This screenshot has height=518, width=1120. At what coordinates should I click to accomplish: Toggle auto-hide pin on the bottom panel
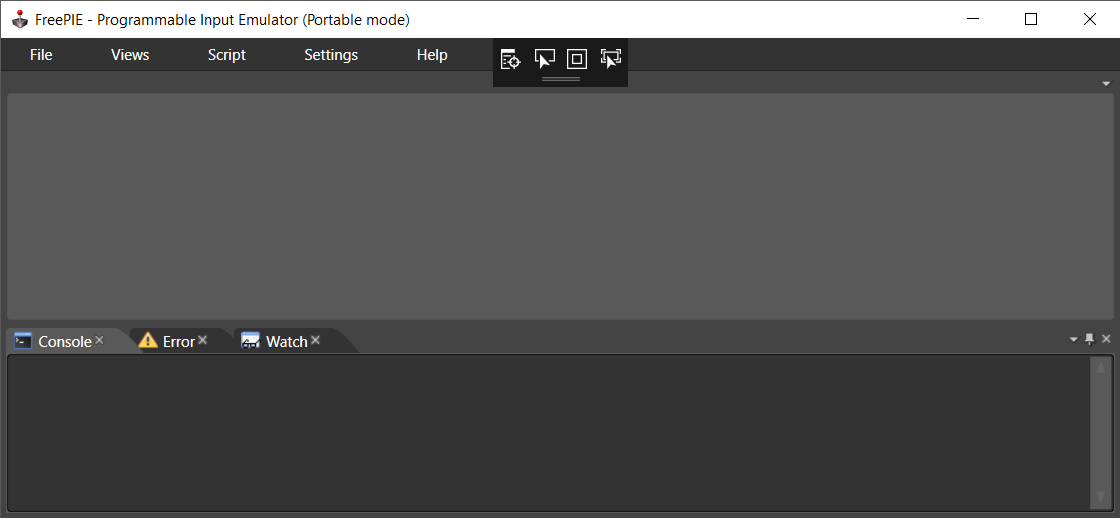[1090, 339]
